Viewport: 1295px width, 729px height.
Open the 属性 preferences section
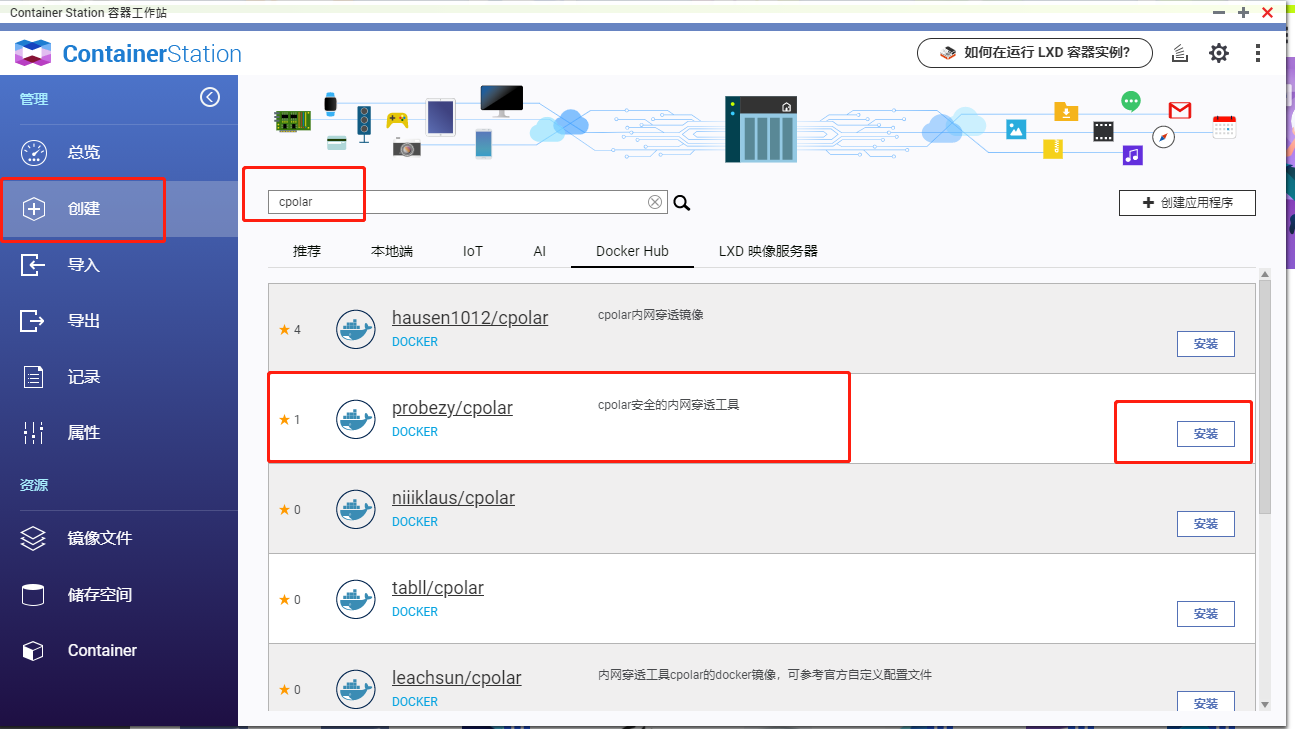(119, 433)
